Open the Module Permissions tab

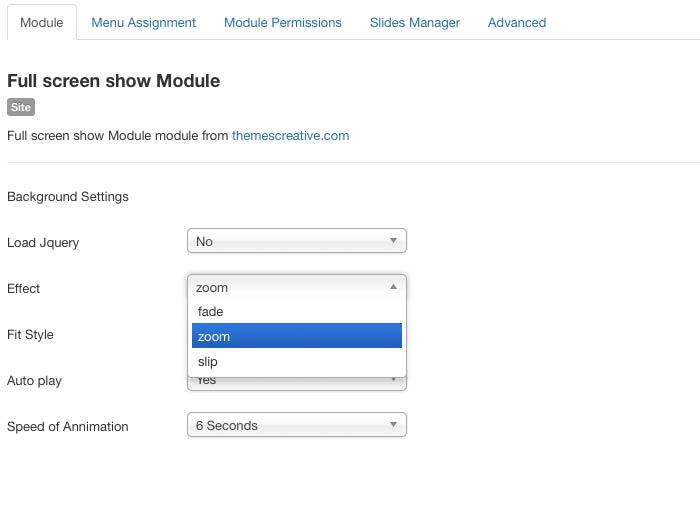click(x=282, y=22)
